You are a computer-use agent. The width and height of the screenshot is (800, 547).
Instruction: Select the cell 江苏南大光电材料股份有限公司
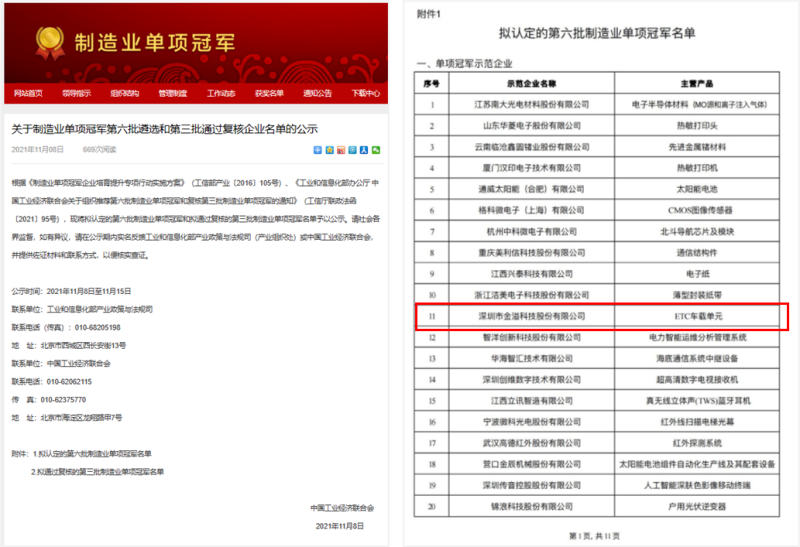click(x=532, y=105)
